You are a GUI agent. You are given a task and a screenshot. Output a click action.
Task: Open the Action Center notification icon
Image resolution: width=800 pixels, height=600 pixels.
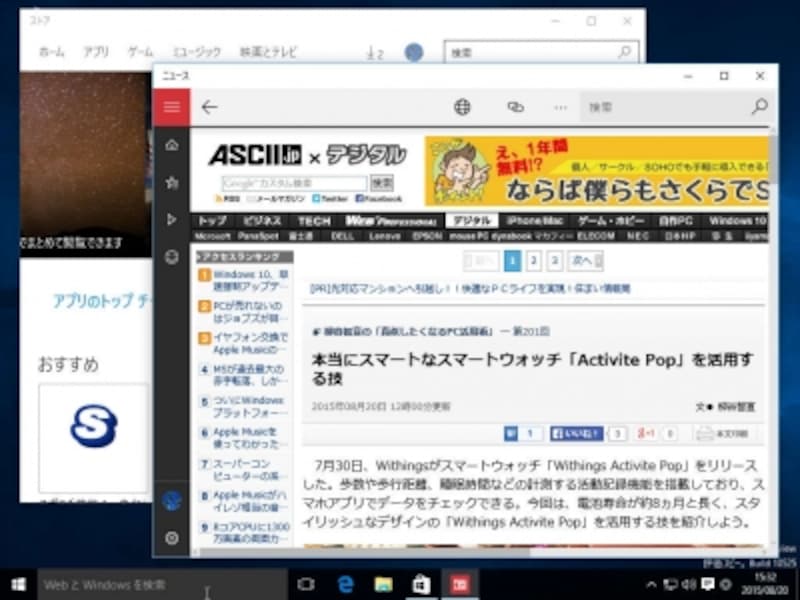(708, 584)
